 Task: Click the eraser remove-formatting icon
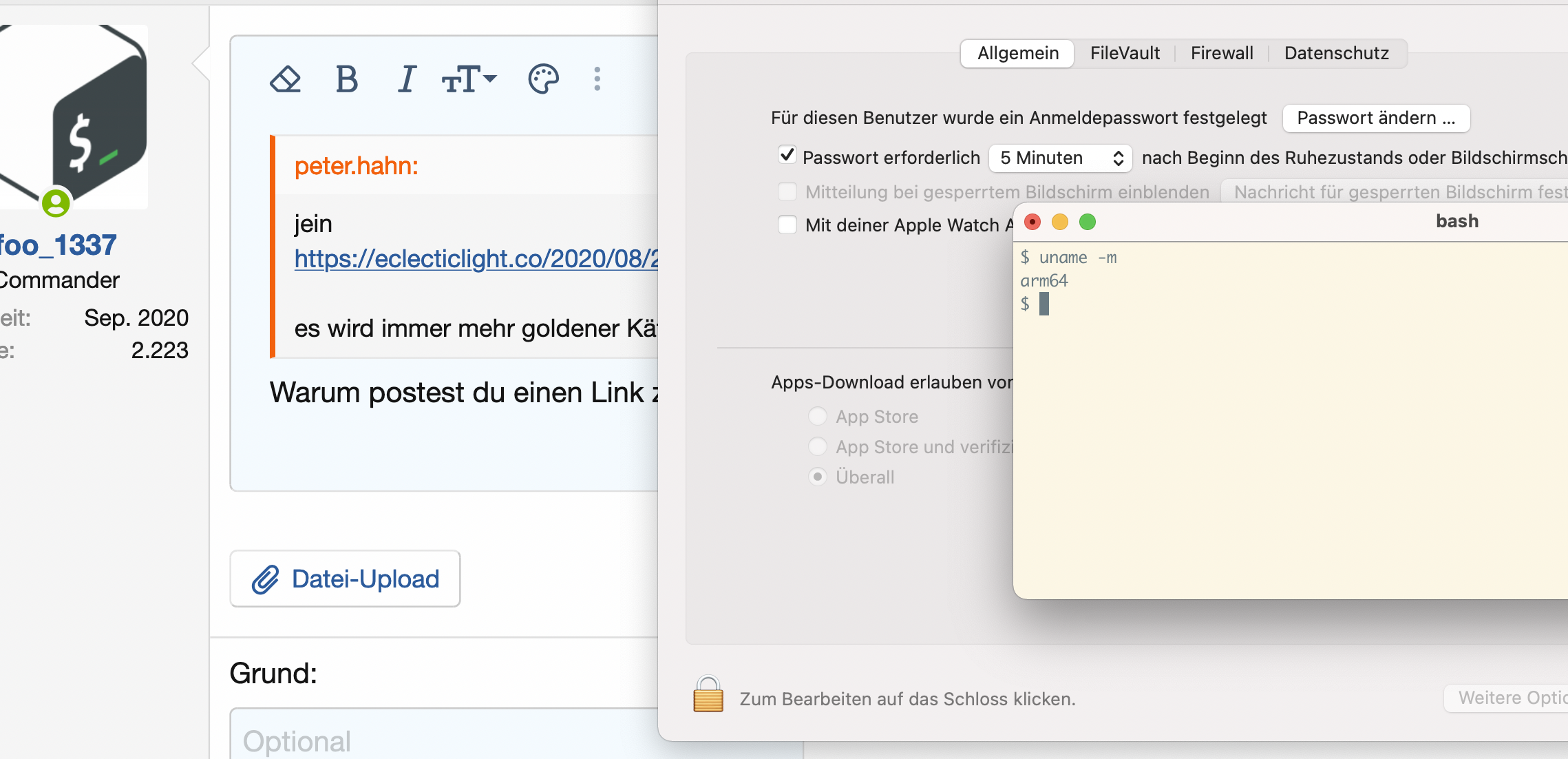pyautogui.click(x=285, y=79)
